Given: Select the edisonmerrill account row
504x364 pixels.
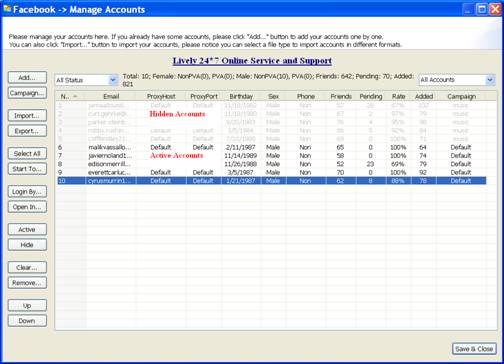Looking at the screenshot, I should (271, 164).
